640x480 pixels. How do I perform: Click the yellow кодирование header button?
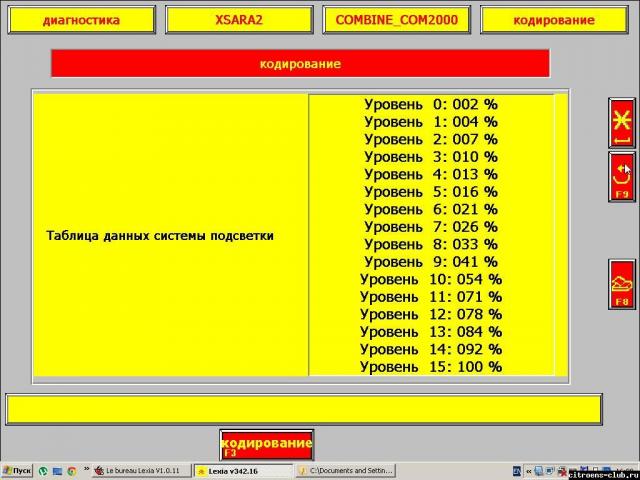click(554, 20)
